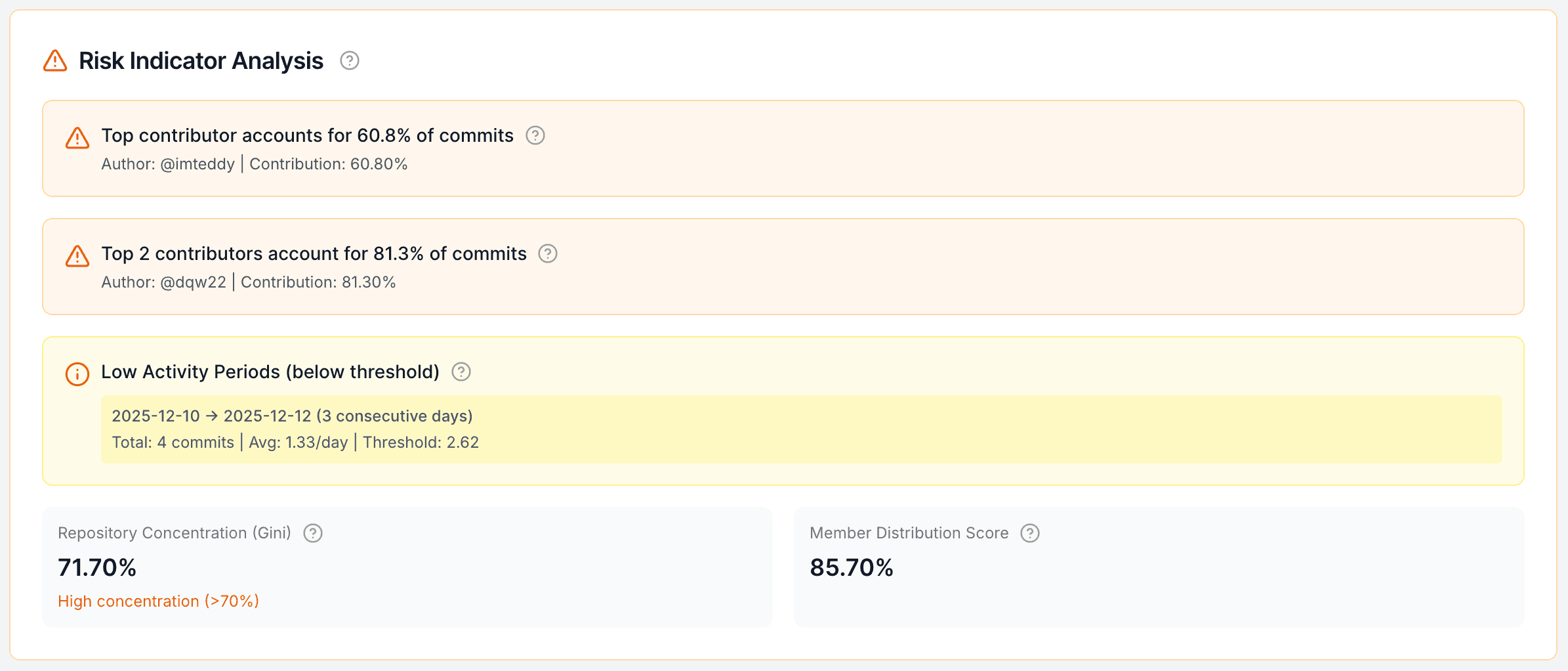
Task: Open help for Low Activity Periods
Action: pyautogui.click(x=461, y=372)
